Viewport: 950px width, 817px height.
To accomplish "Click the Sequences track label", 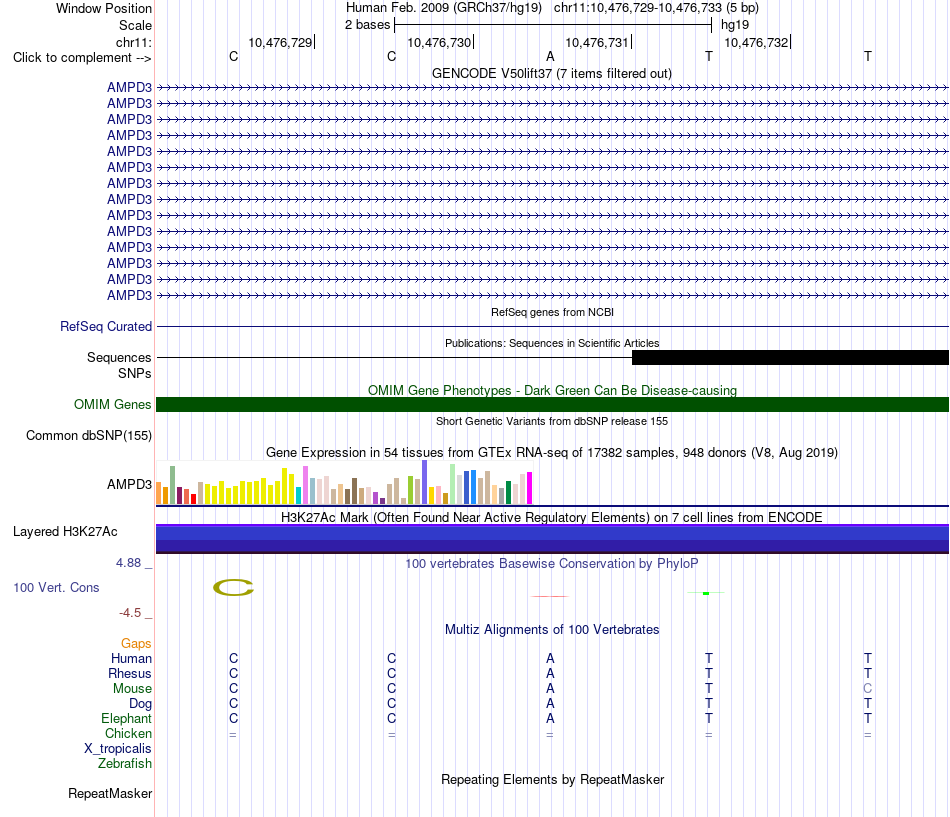I will (119, 357).
